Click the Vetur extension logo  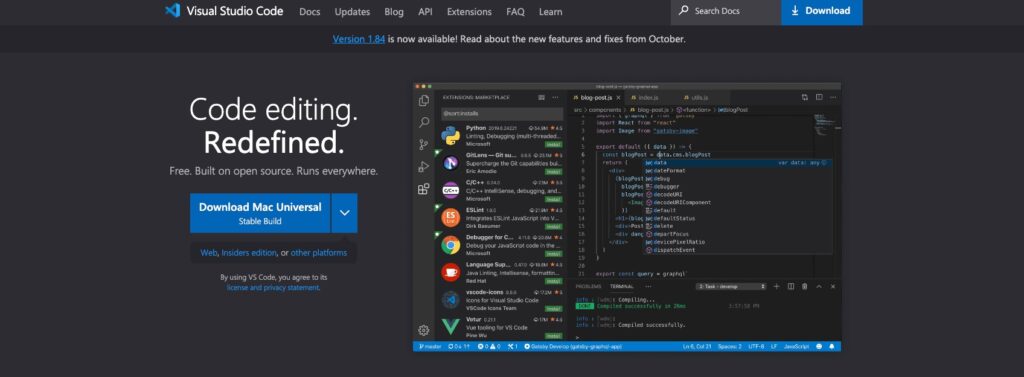click(451, 327)
